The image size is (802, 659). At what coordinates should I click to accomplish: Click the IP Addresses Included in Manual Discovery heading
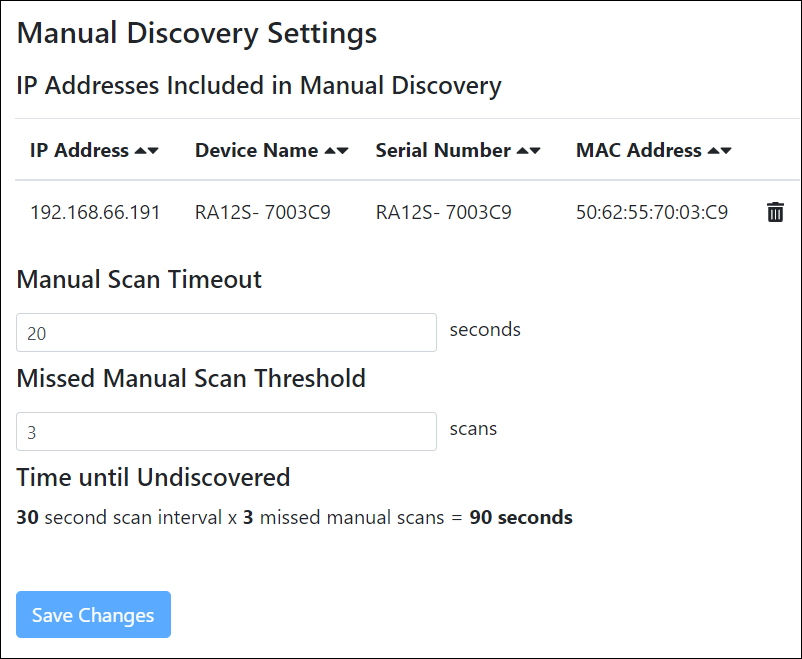[x=258, y=86]
